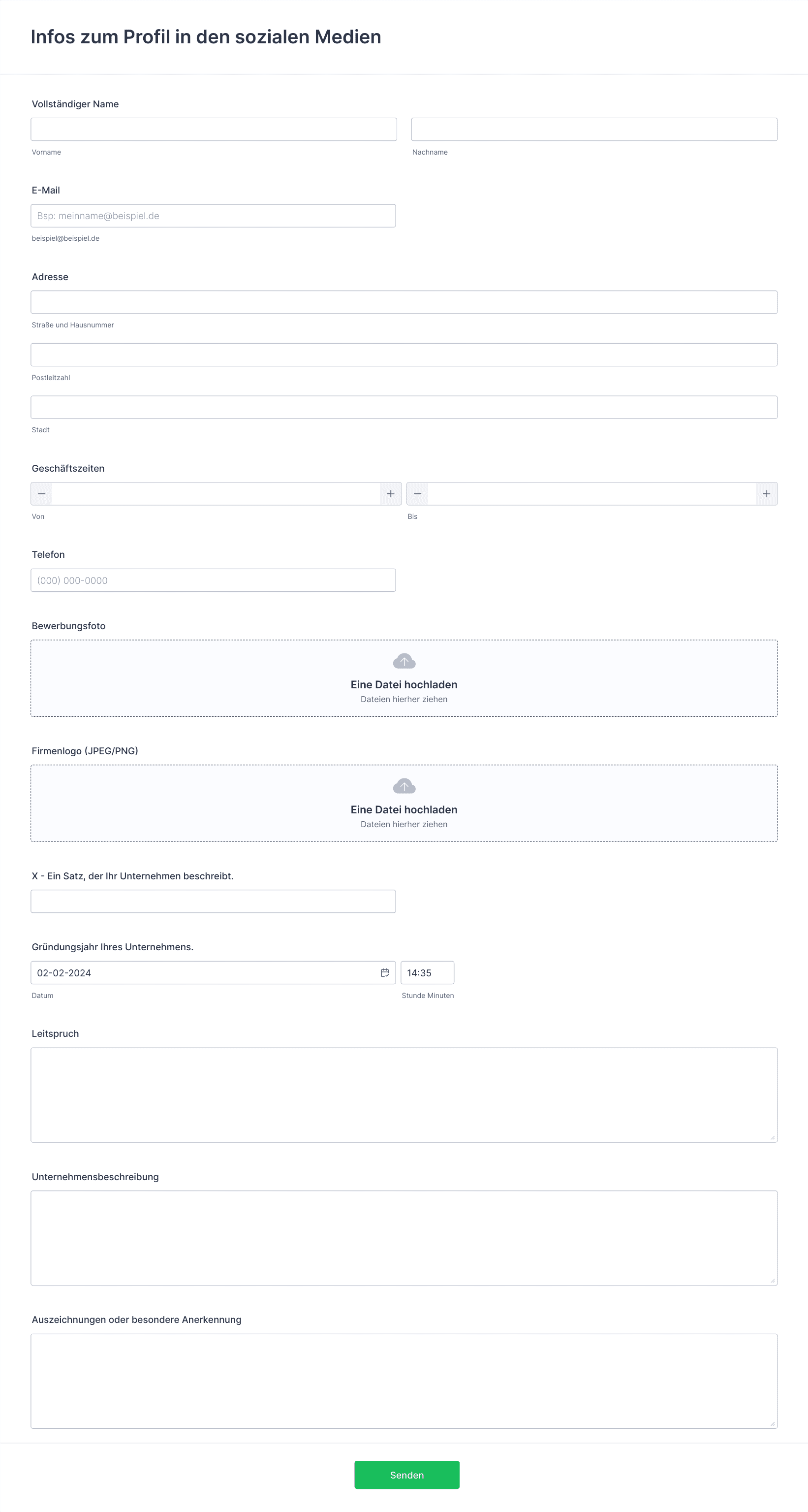808x1512 pixels.
Task: Click the cloud upload icon under Firmenlogo
Action: [404, 786]
